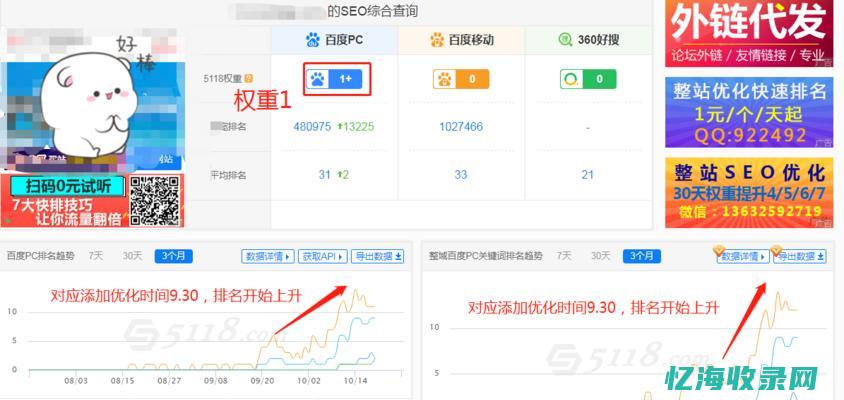Click the green 0 360 weight badge
This screenshot has height=400, width=844.
pyautogui.click(x=588, y=79)
